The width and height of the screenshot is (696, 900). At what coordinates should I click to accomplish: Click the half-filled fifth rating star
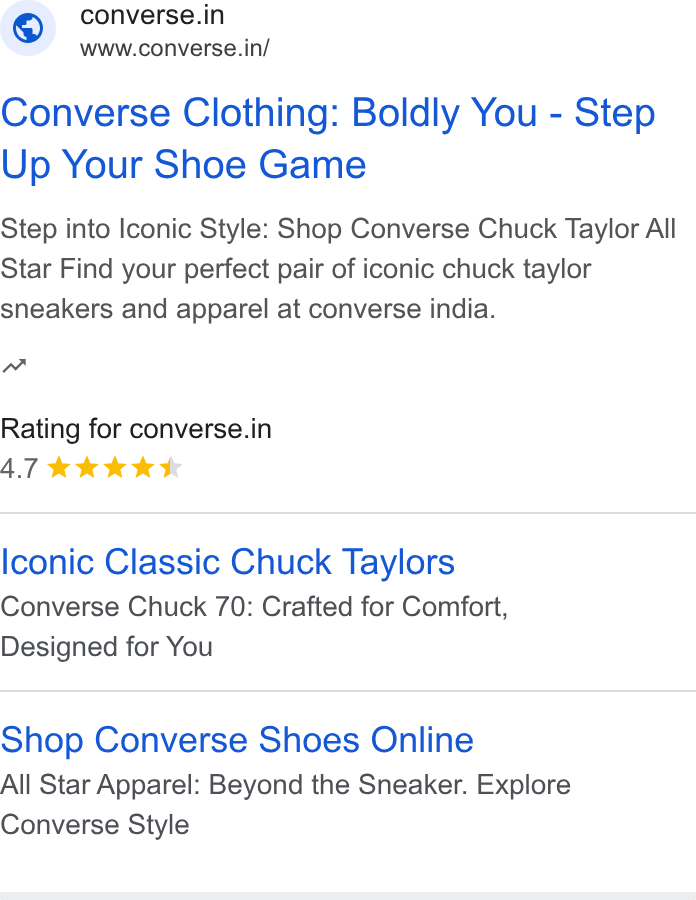point(171,467)
